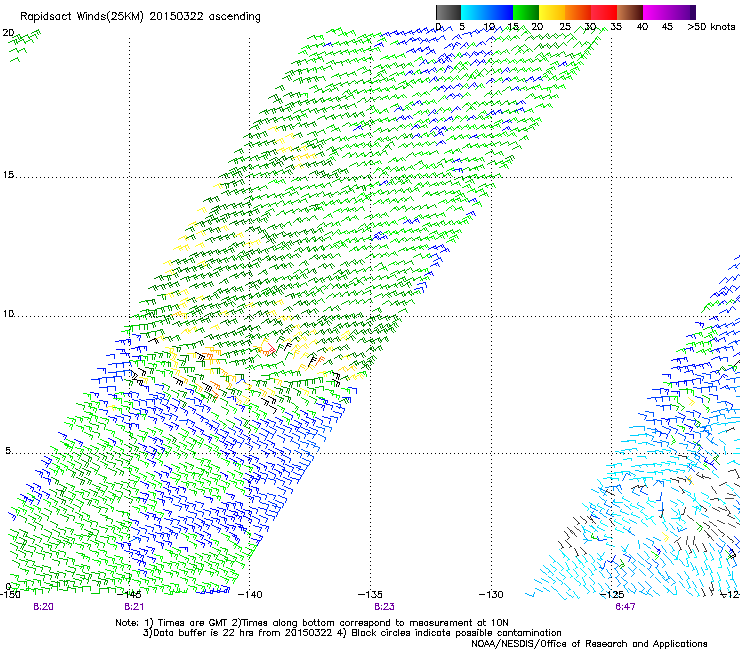Select the yellow 20-25 knots swatch
This screenshot has height=650, width=740.
coord(552,12)
